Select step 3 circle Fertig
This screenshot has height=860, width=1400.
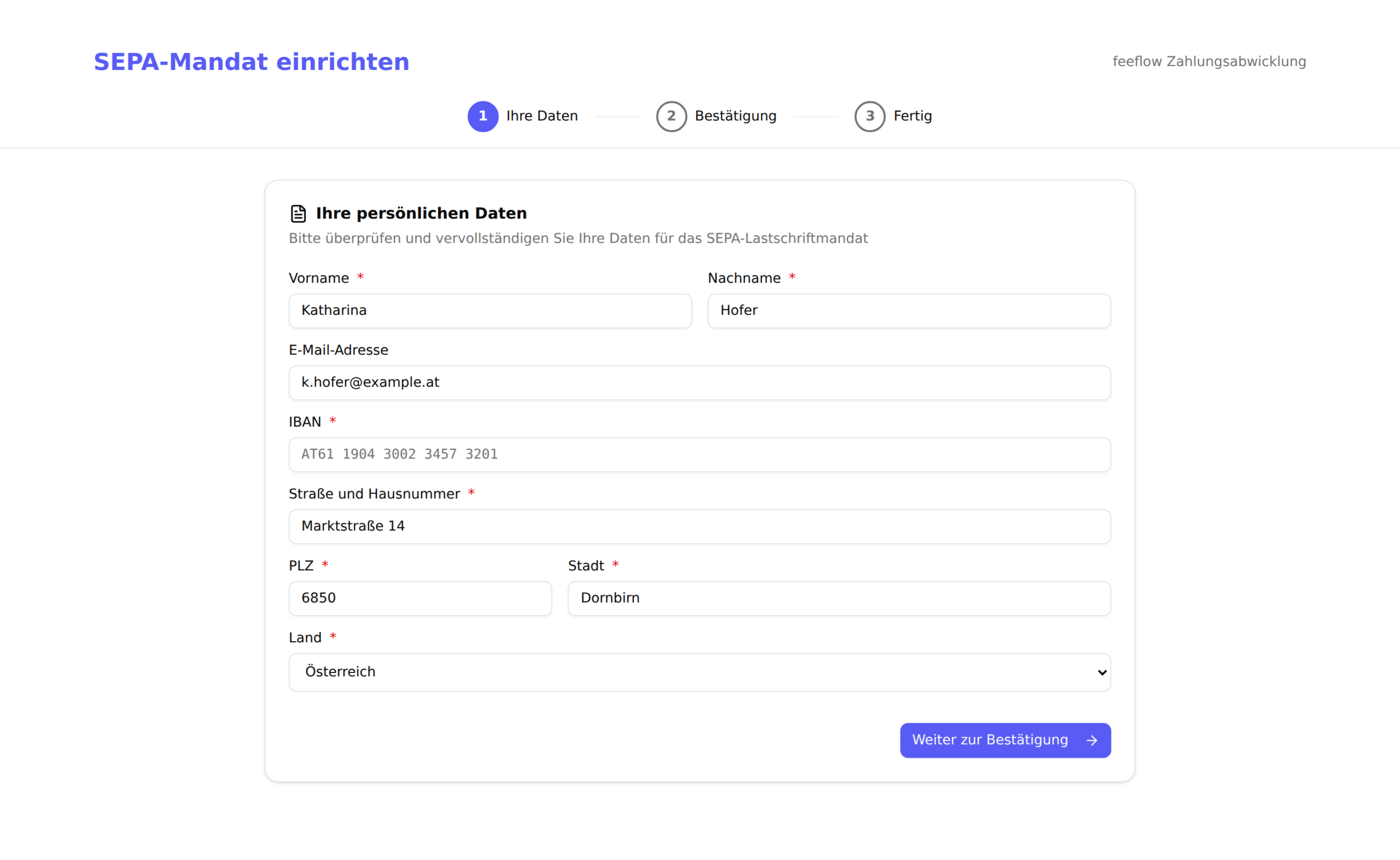(870, 116)
